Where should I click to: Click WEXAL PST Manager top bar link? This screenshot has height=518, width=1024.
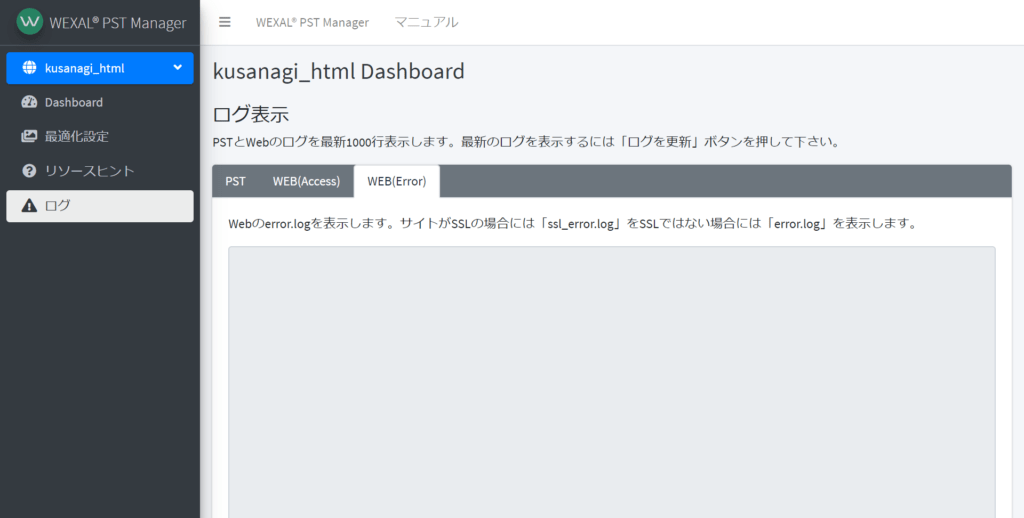pyautogui.click(x=312, y=22)
